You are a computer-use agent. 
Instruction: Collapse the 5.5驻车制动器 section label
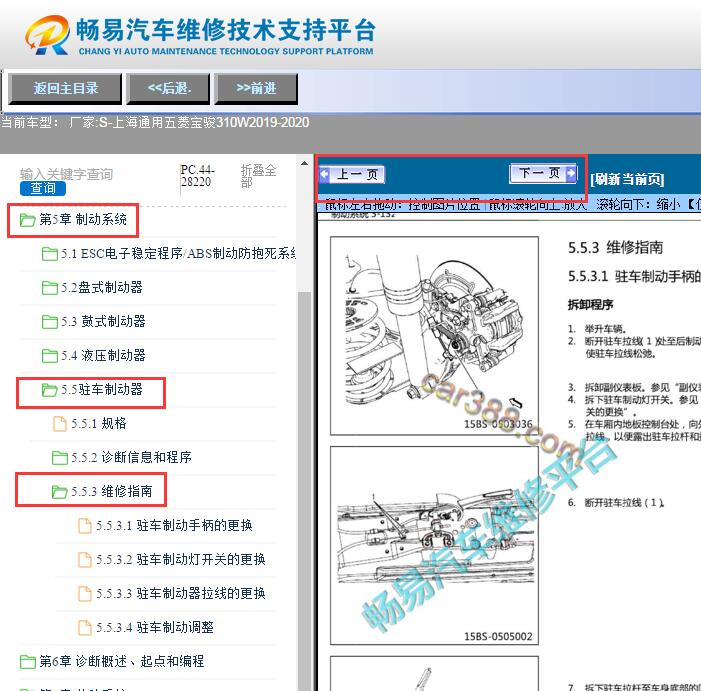[x=102, y=389]
